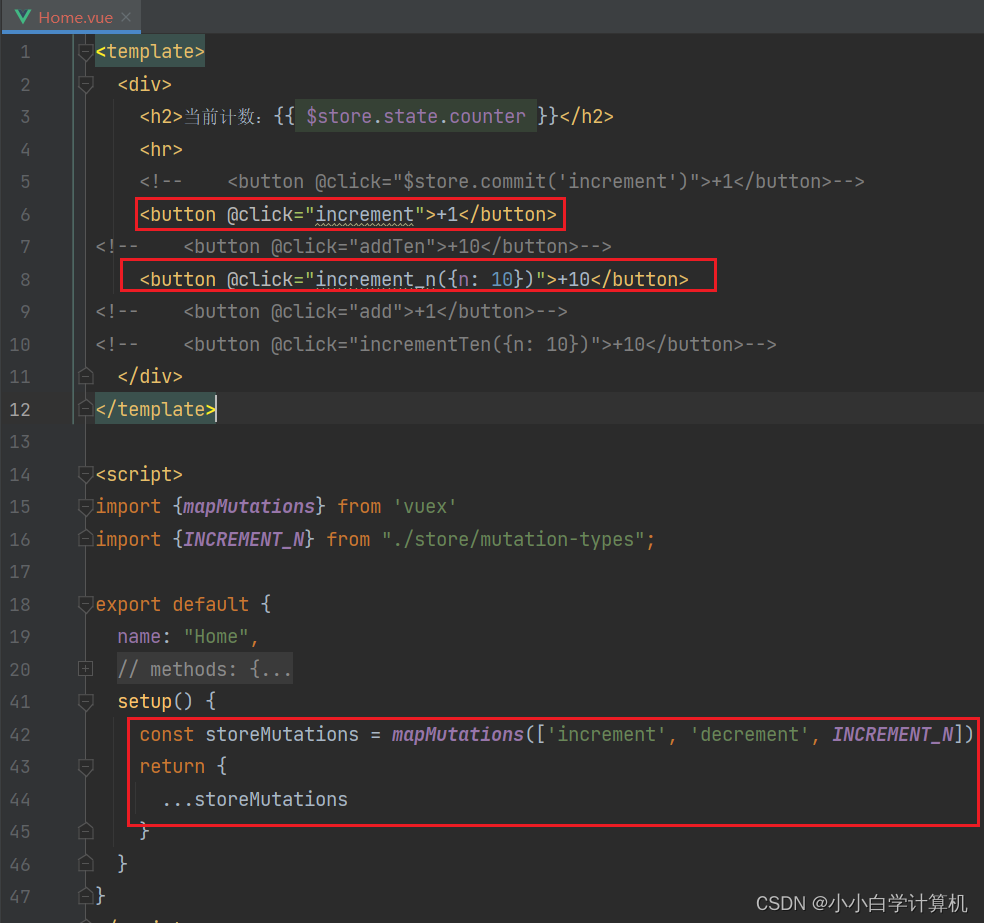
Task: Click the <hr> tag on line 4
Action: [x=161, y=149]
